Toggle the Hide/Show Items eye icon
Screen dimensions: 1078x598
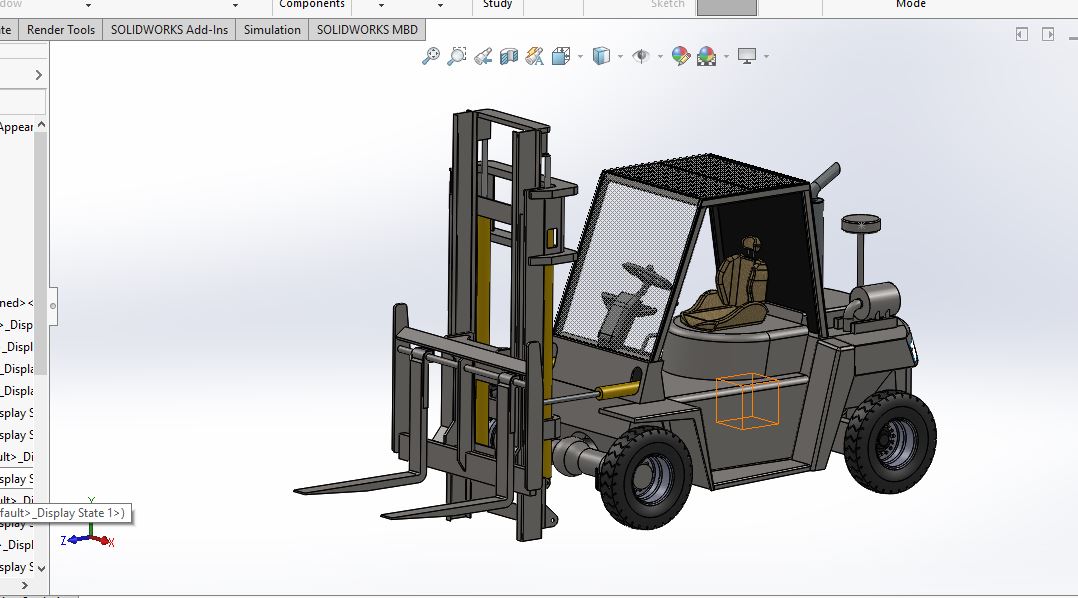641,56
